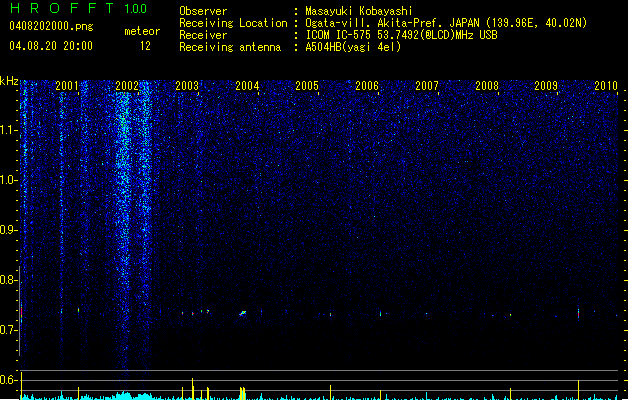Click the HROFFT 1.0.0 title text
The width and height of the screenshot is (629, 400).
(x=78, y=8)
